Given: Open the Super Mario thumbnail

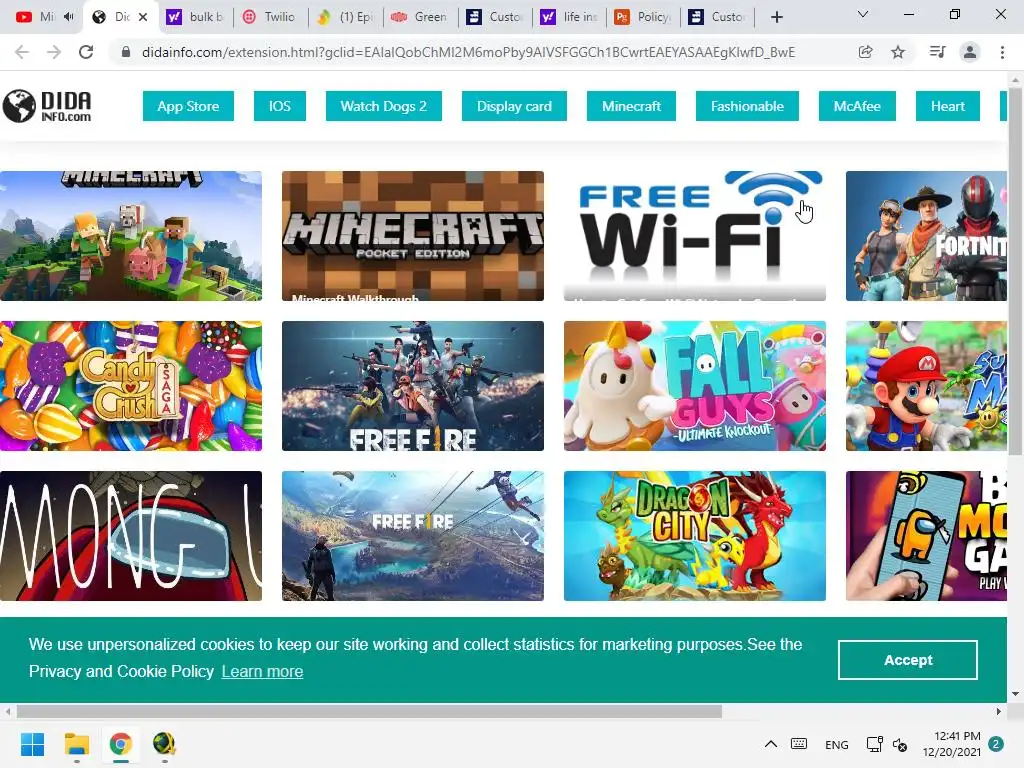Looking at the screenshot, I should tap(926, 386).
